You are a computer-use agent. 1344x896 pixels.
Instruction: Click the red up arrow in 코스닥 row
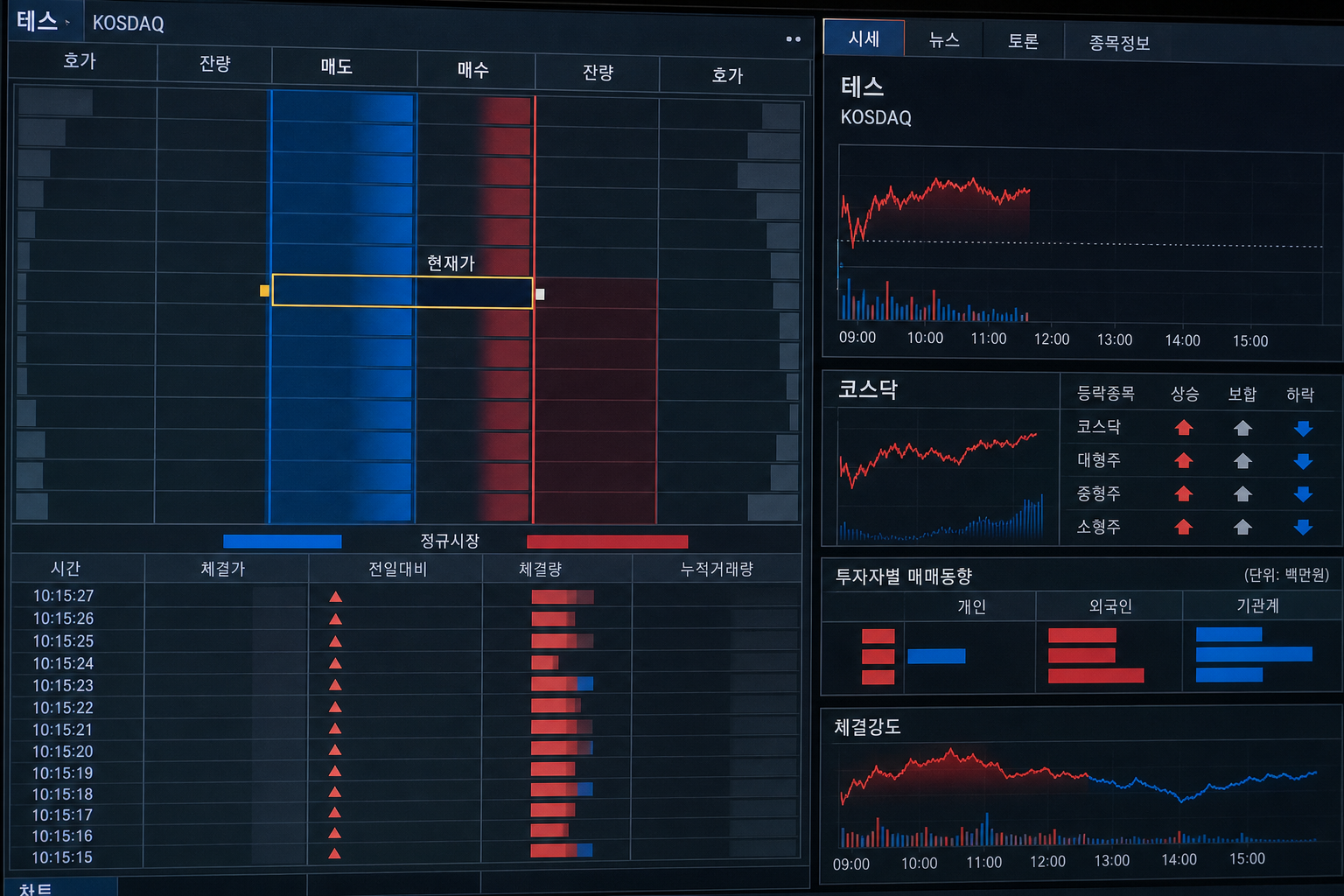tap(1184, 427)
